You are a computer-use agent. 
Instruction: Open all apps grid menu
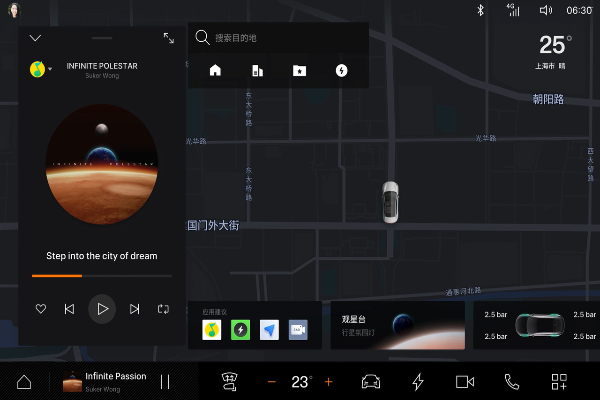click(559, 382)
